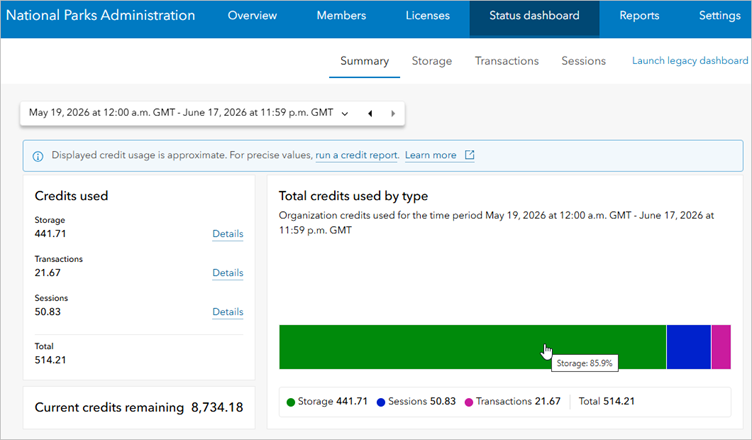
Task: Select the Status dashboard tab
Action: point(534,18)
